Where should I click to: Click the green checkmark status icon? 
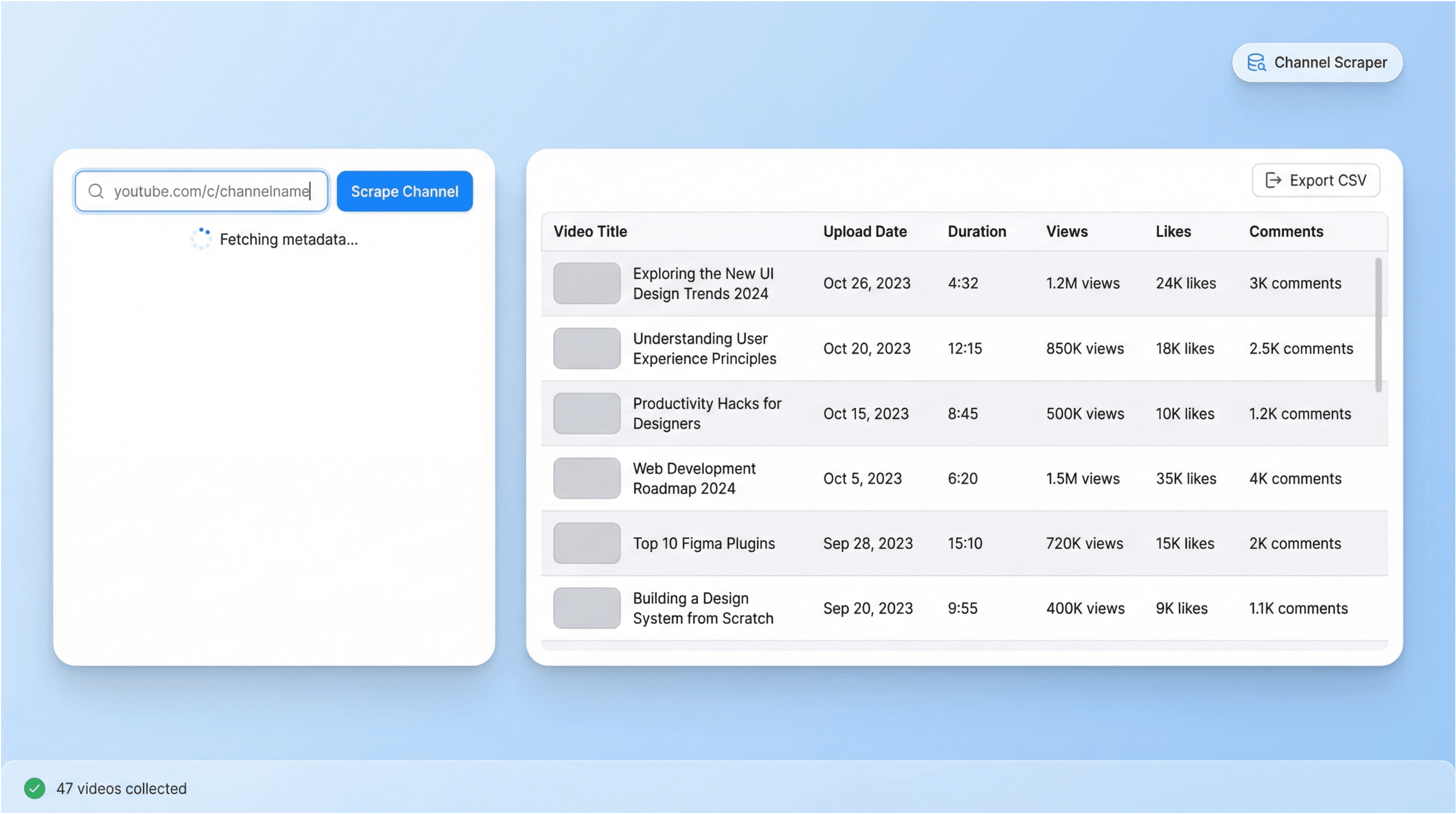[x=34, y=788]
